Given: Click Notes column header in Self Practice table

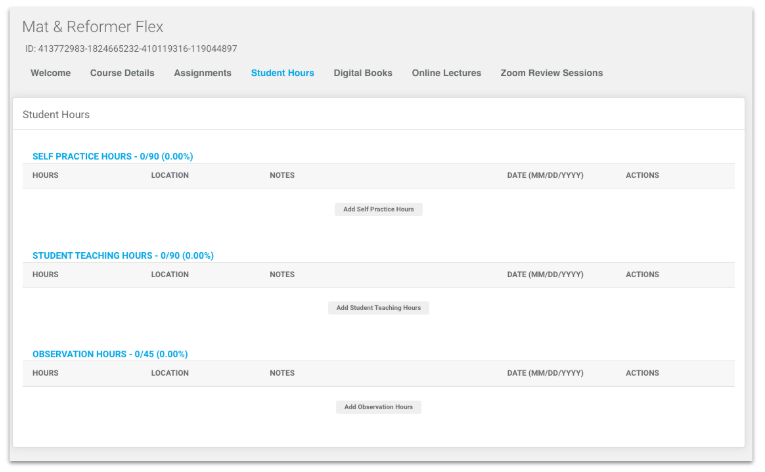Looking at the screenshot, I should click(x=282, y=175).
